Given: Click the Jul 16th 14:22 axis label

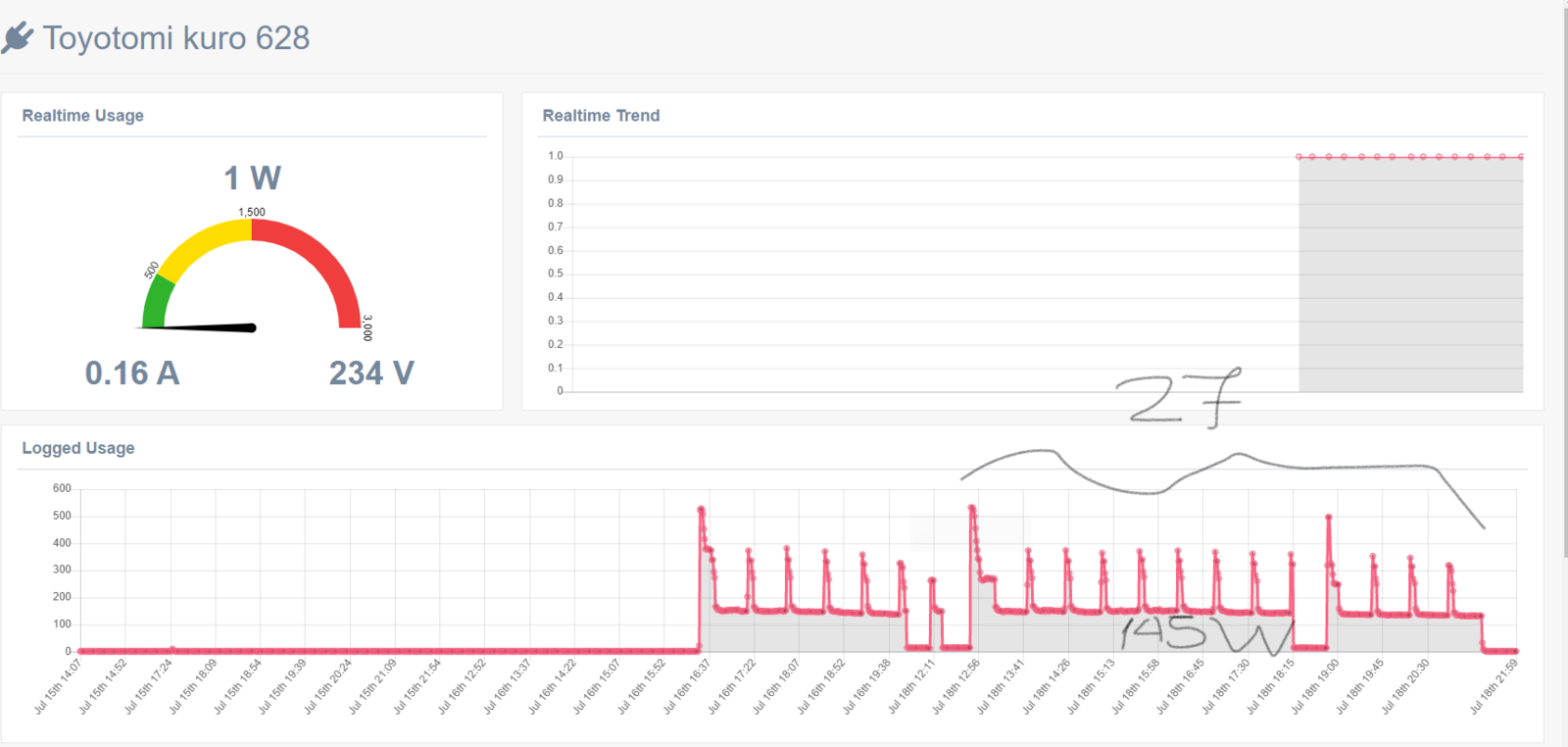Looking at the screenshot, I should 552,686.
